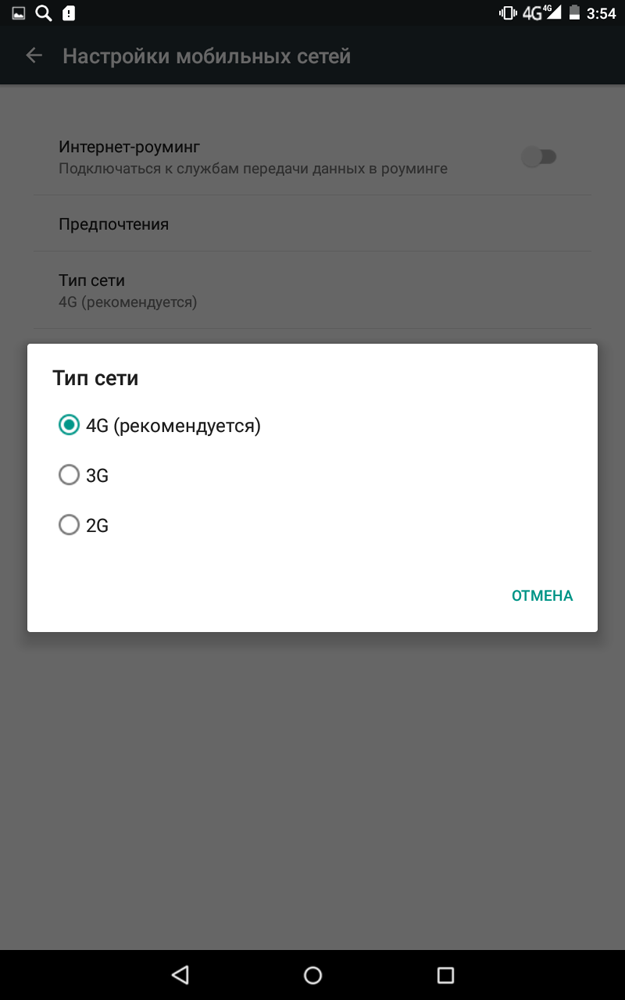Select the 3G network type
The image size is (625, 1000).
tap(84, 475)
